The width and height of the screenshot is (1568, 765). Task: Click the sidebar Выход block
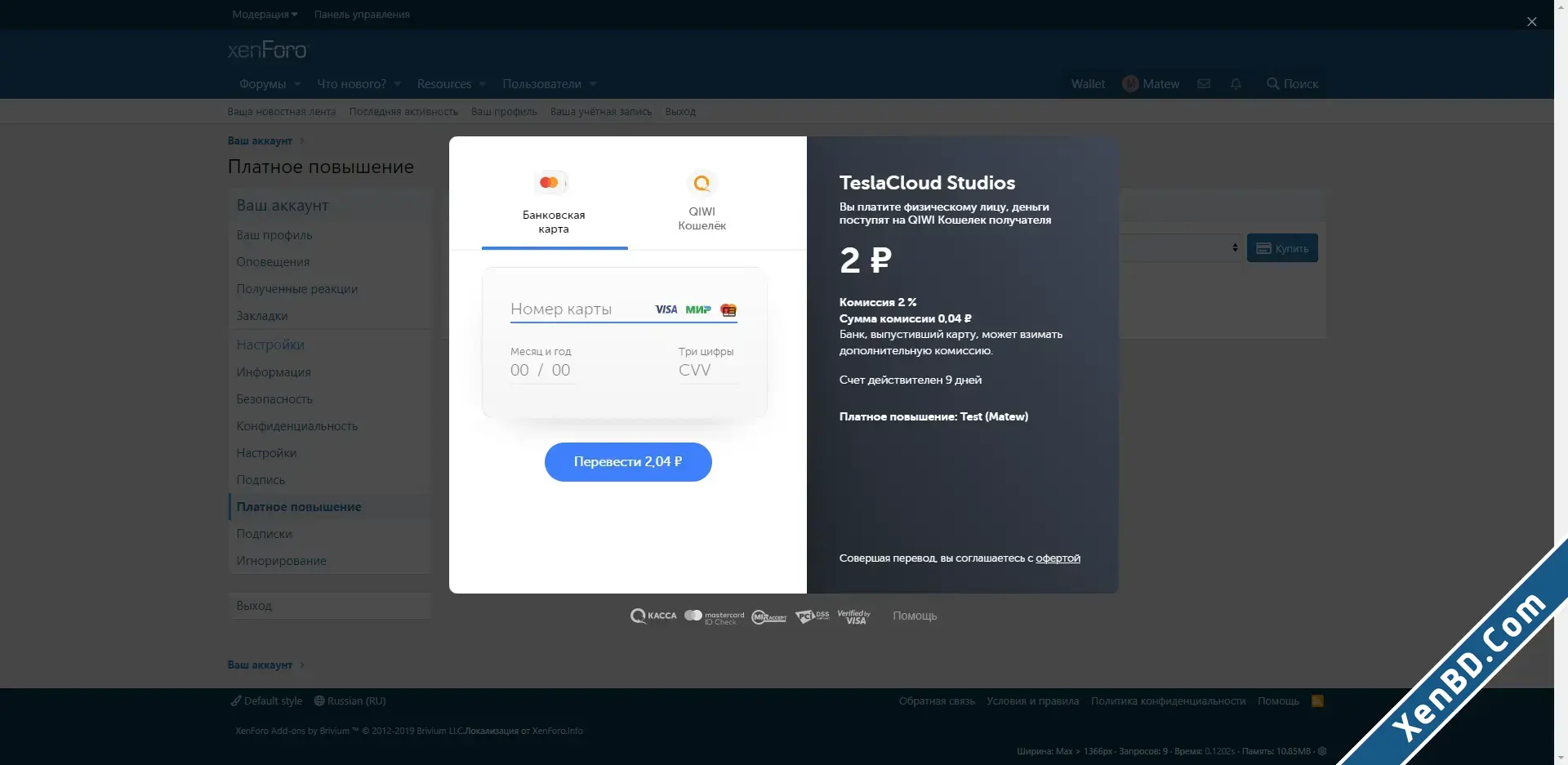click(330, 606)
